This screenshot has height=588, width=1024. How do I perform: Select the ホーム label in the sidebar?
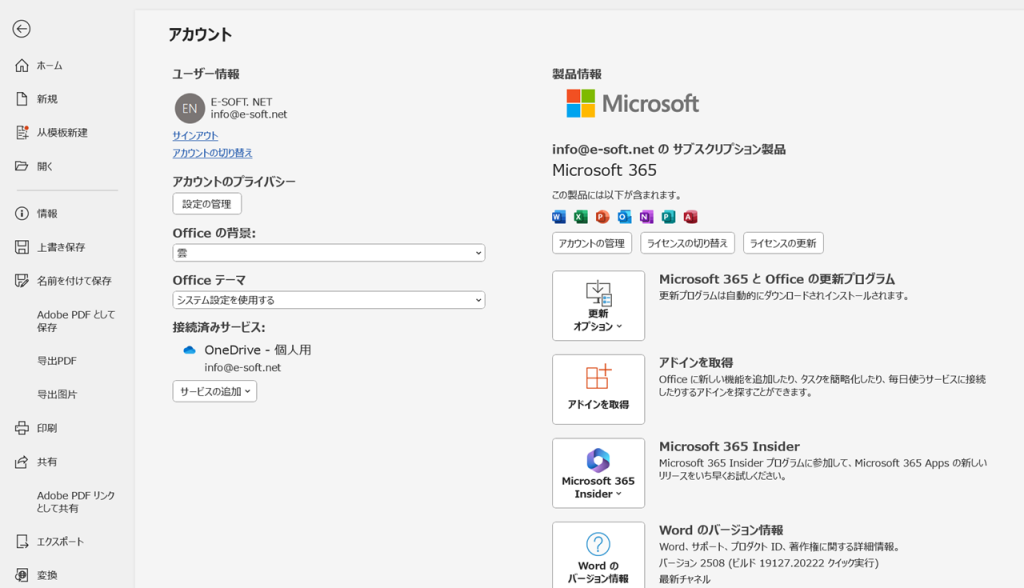[x=50, y=65]
